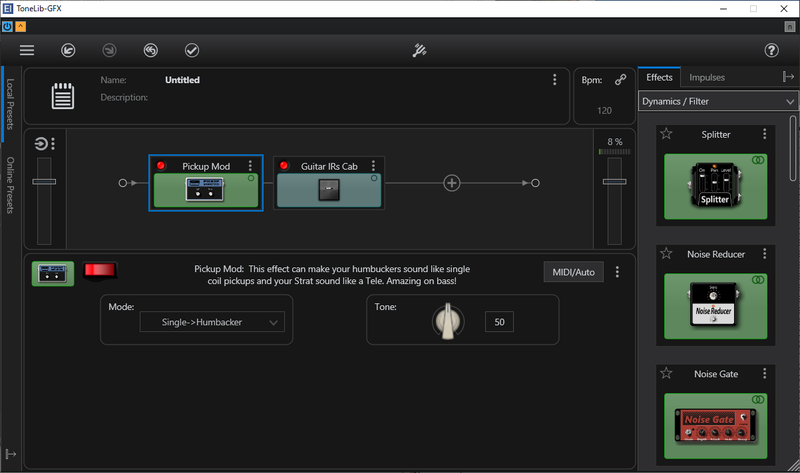The image size is (800, 473).
Task: Toggle Pickup Mod red bypass LED
Action: point(161,165)
